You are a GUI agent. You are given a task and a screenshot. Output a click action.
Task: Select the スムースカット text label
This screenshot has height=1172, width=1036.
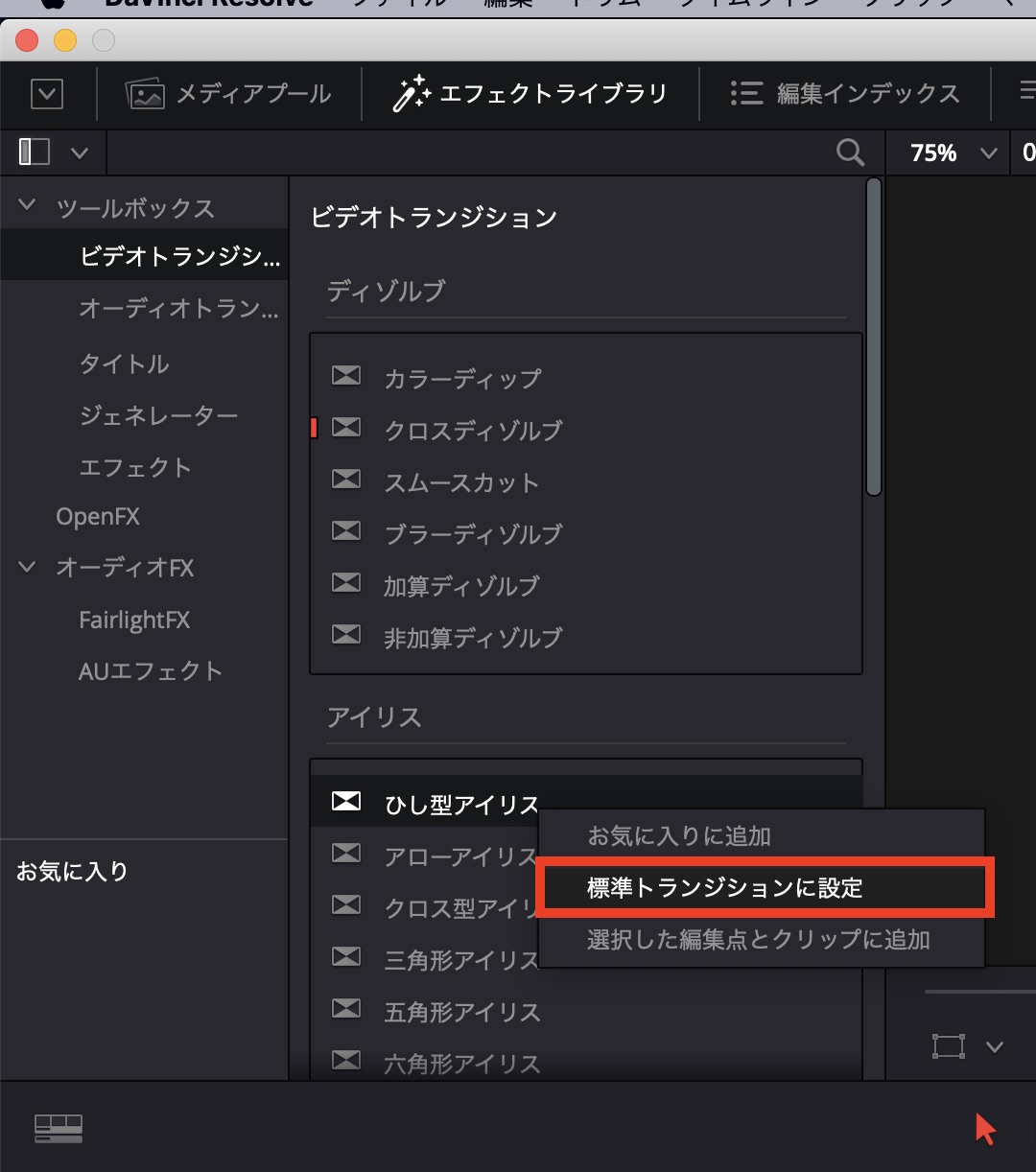461,482
